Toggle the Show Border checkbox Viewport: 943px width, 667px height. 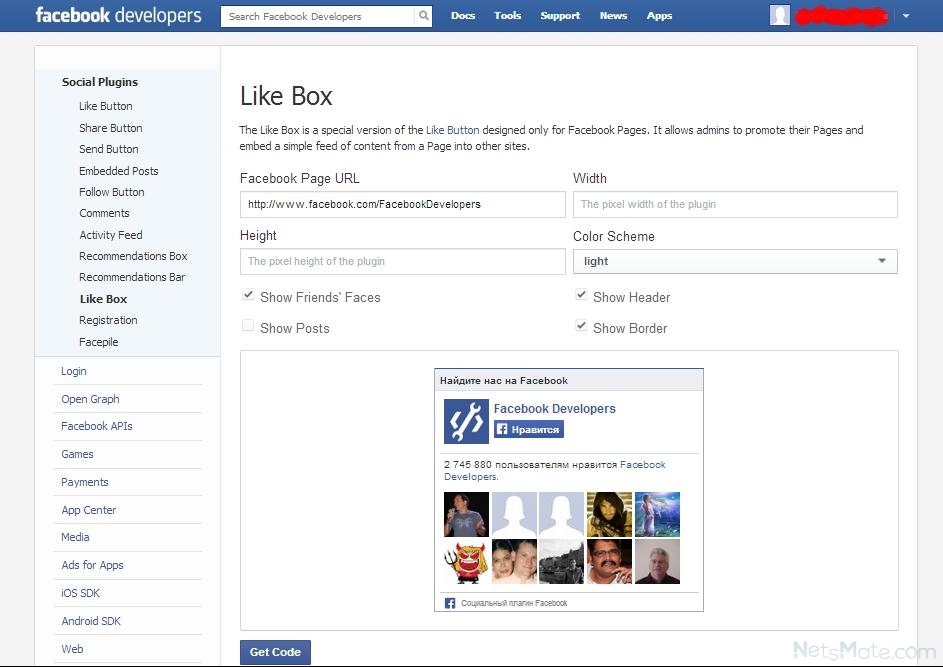pyautogui.click(x=581, y=325)
